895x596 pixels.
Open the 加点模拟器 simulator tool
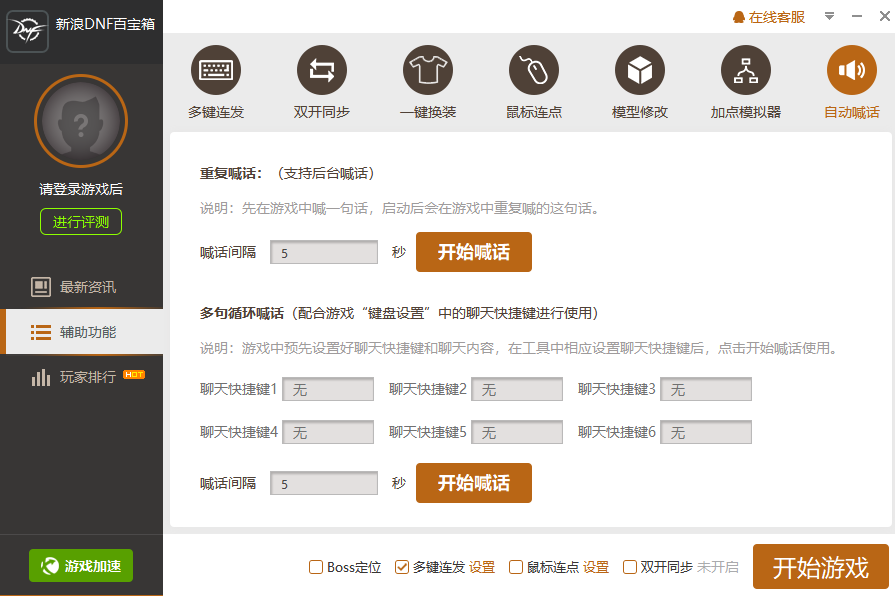pos(743,70)
